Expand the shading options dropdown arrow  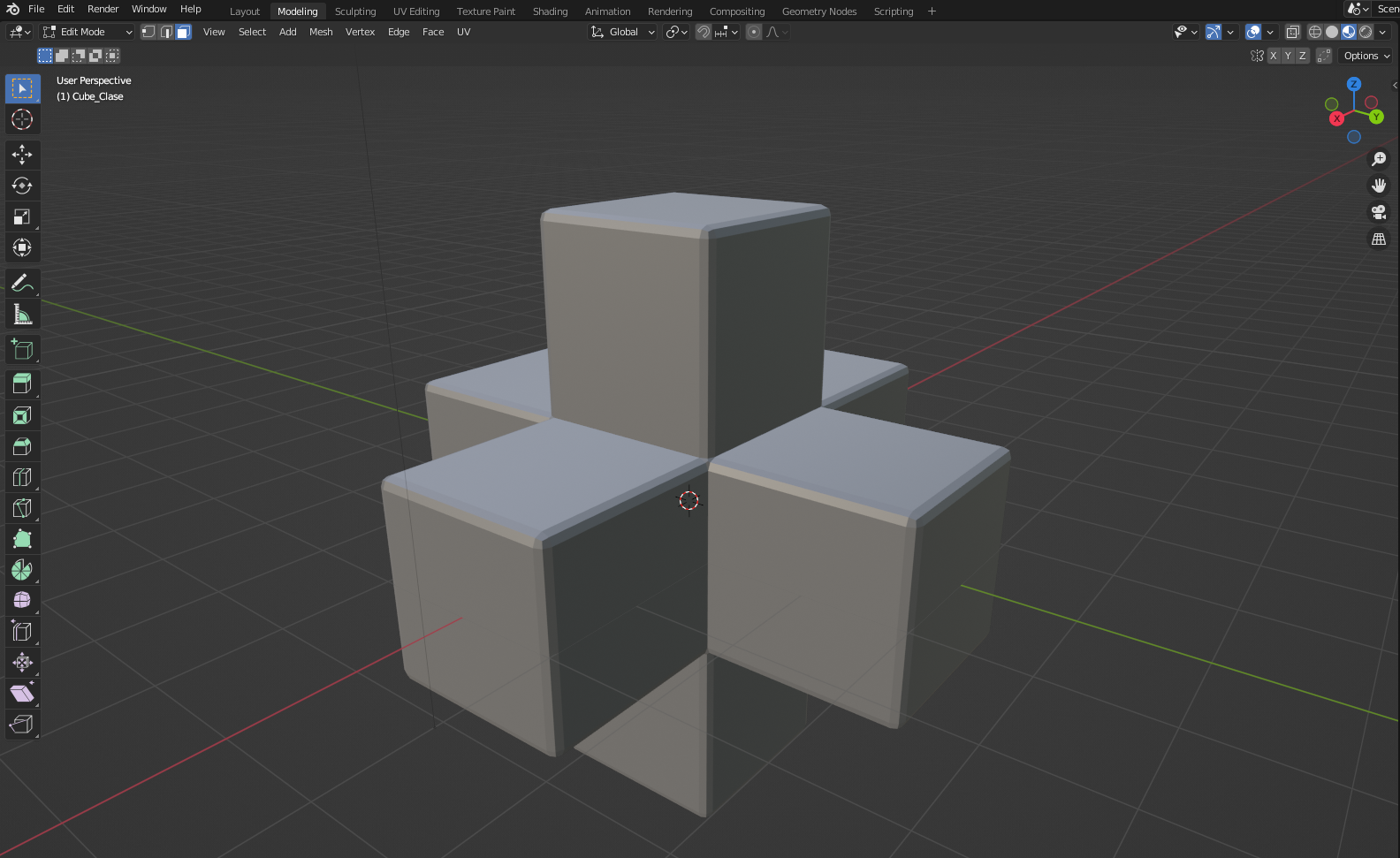point(1382,32)
